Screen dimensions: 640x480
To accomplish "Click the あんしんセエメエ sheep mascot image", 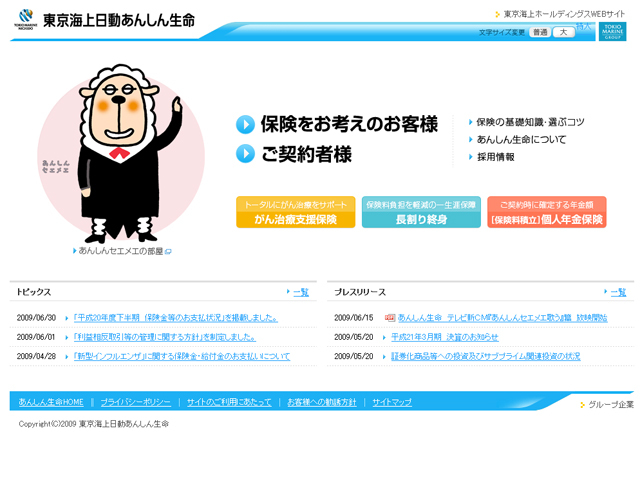I will (122, 154).
